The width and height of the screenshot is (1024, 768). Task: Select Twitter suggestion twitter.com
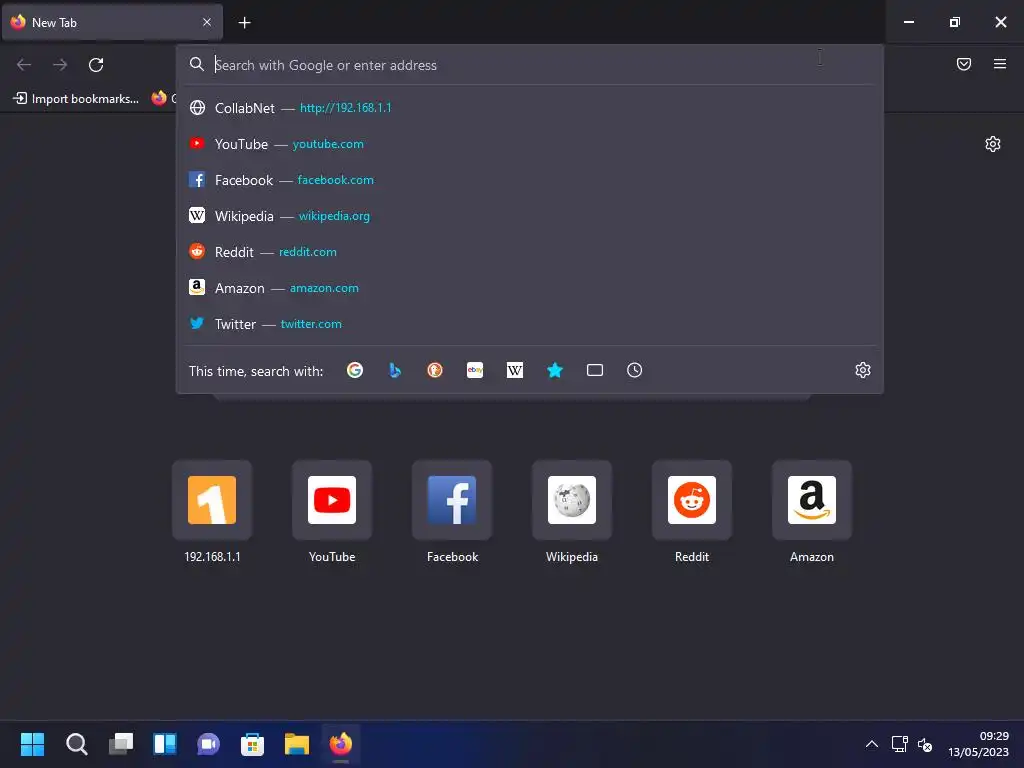[x=529, y=323]
